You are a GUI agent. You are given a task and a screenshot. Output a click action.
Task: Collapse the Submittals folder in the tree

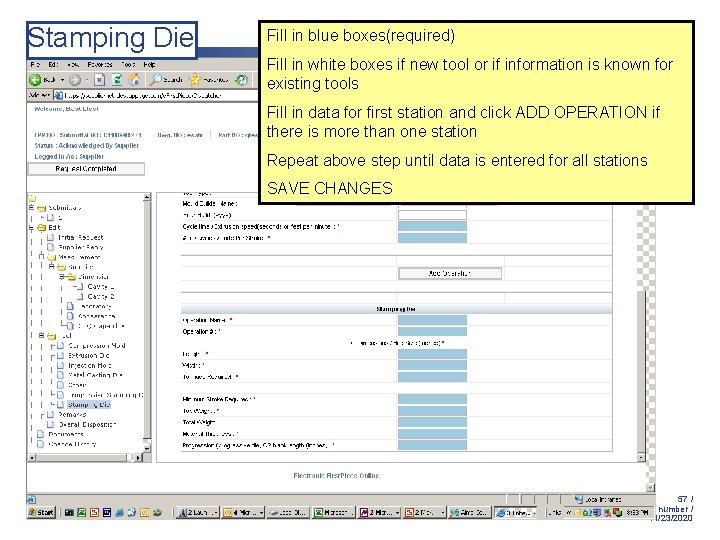(32, 208)
